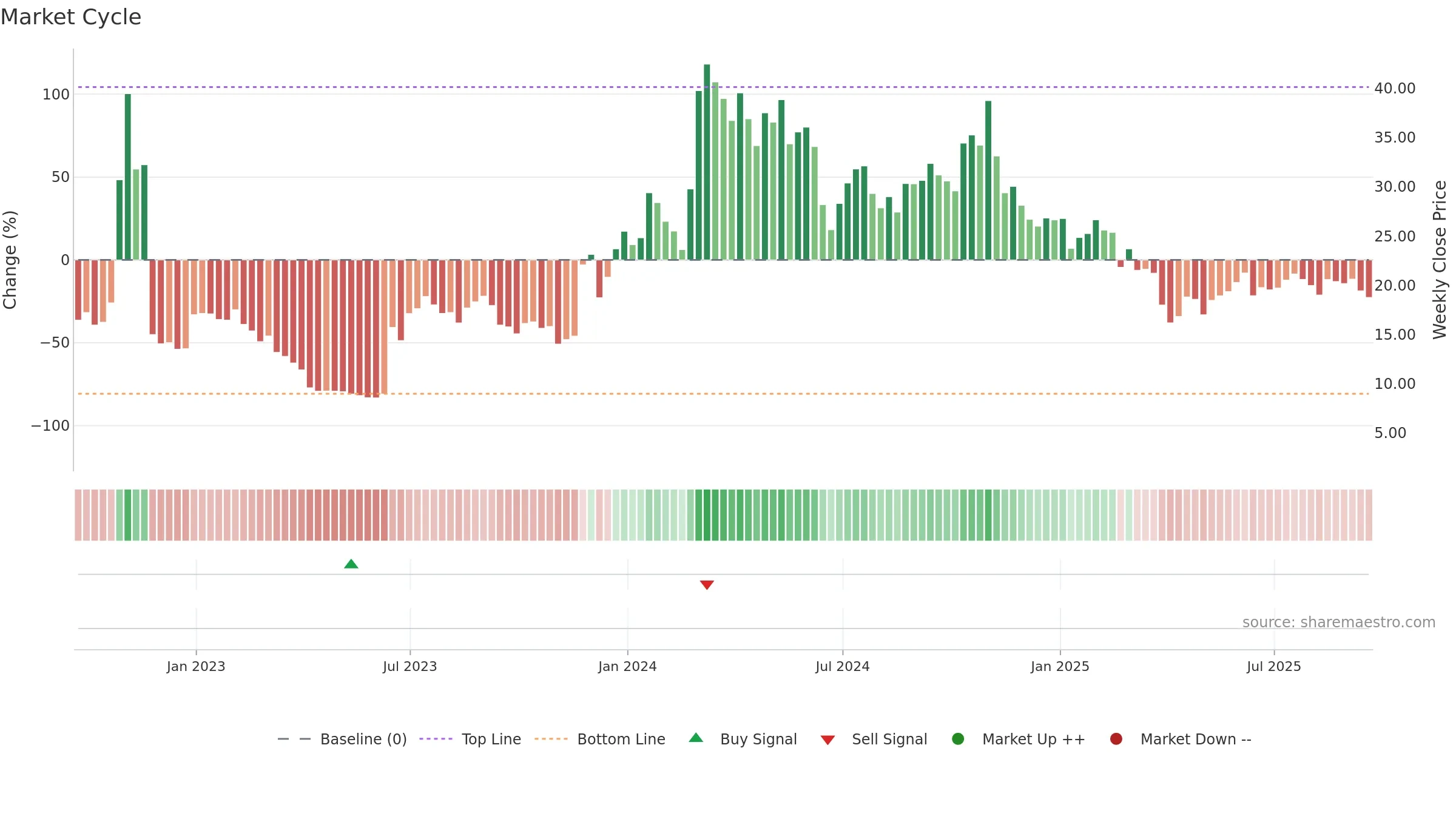Click the Jan 2023 axis label
This screenshot has width=1456, height=819.
point(196,667)
